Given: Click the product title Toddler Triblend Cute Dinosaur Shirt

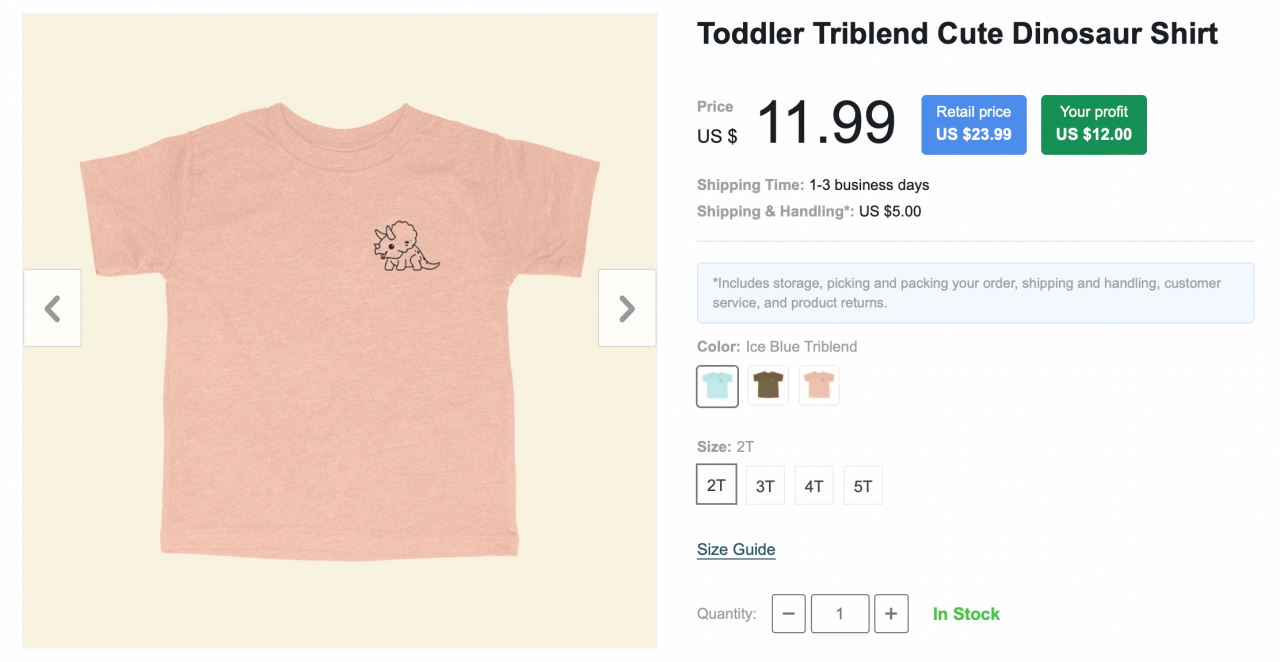Looking at the screenshot, I should pyautogui.click(x=957, y=33).
